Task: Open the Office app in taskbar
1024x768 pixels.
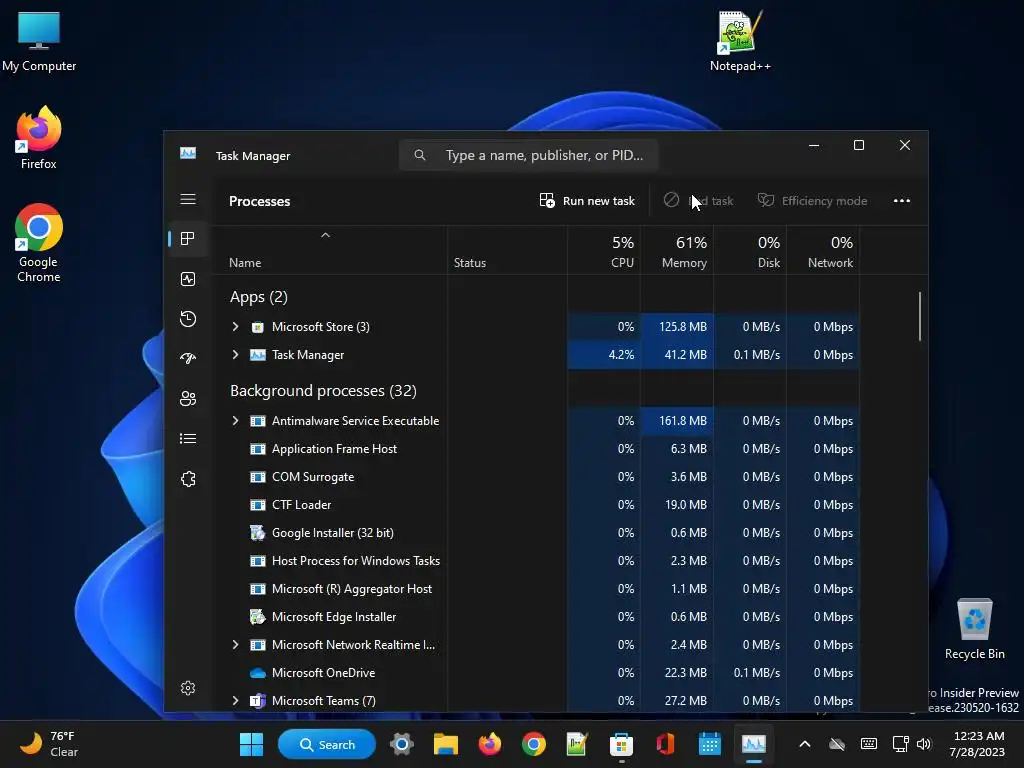Action: pyautogui.click(x=665, y=744)
